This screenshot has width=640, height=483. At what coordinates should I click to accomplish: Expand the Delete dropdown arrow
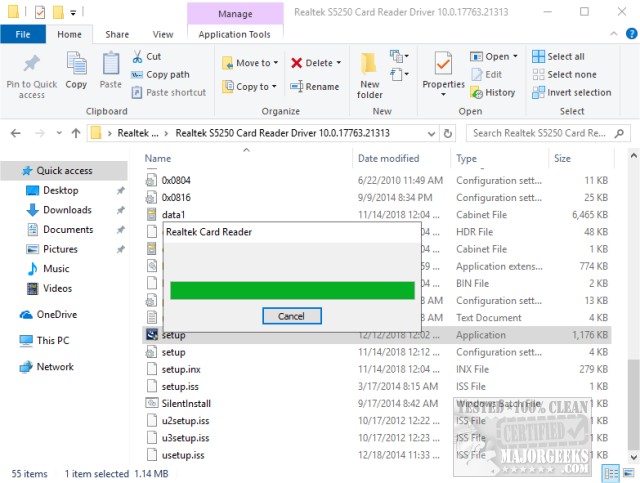339,63
